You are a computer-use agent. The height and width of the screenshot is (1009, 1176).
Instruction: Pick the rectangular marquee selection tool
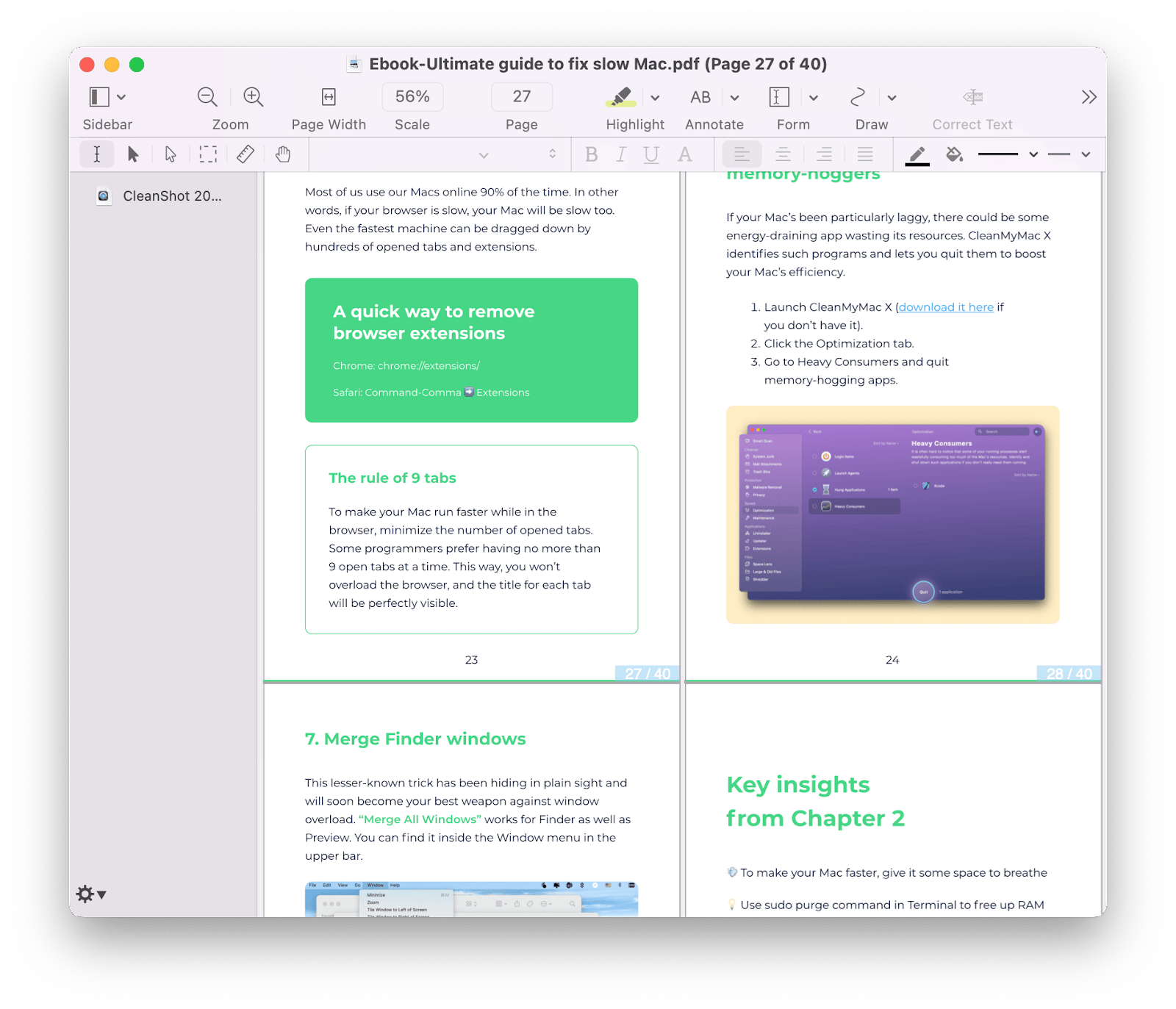[x=208, y=154]
